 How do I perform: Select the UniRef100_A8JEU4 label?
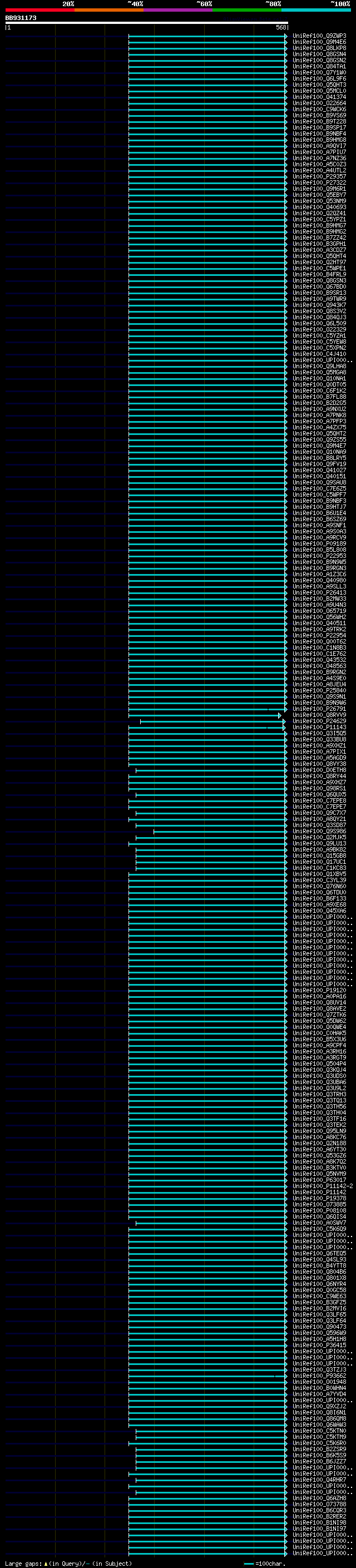[x=319, y=684]
